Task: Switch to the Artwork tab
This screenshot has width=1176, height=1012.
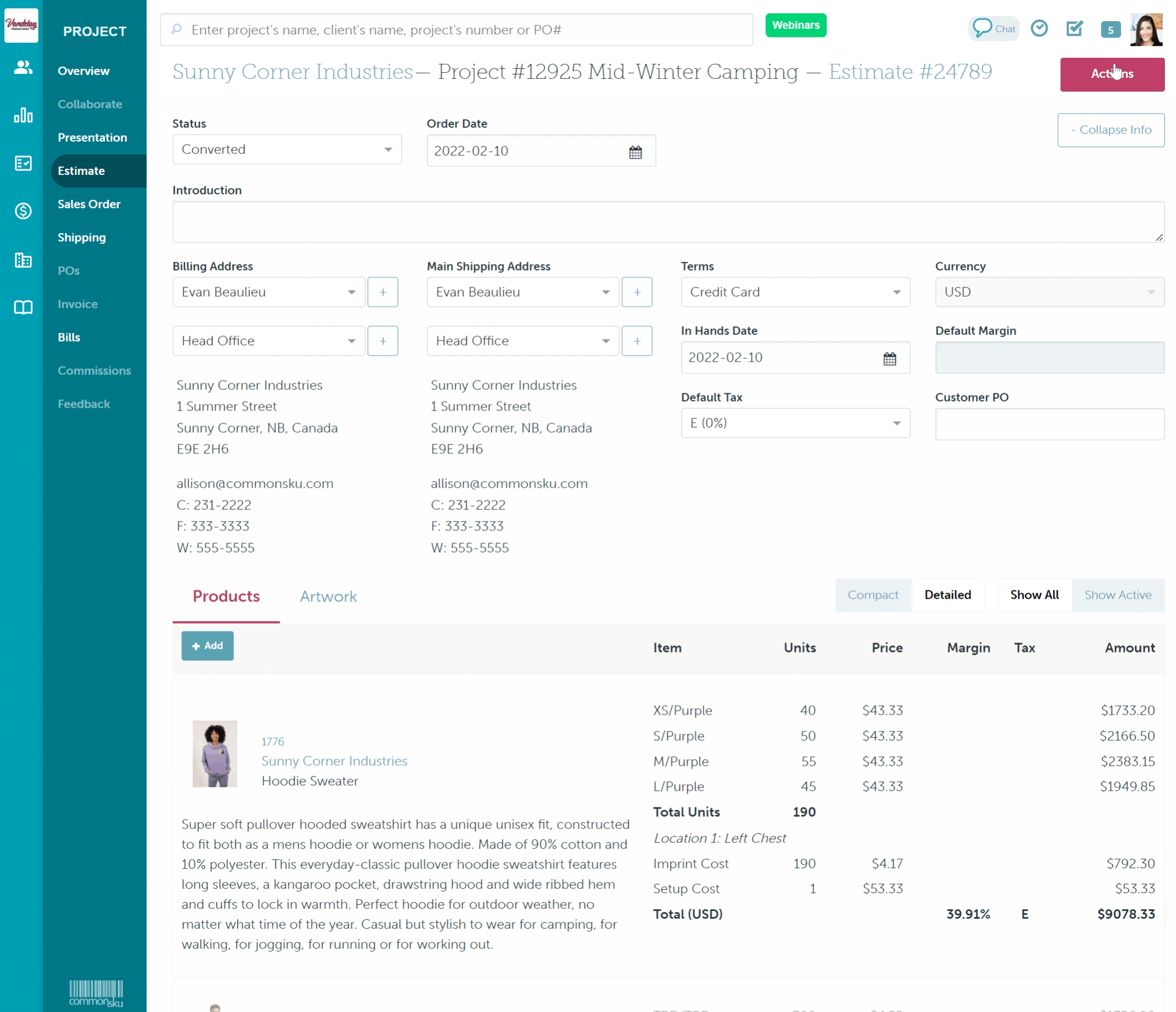Action: tap(328, 597)
